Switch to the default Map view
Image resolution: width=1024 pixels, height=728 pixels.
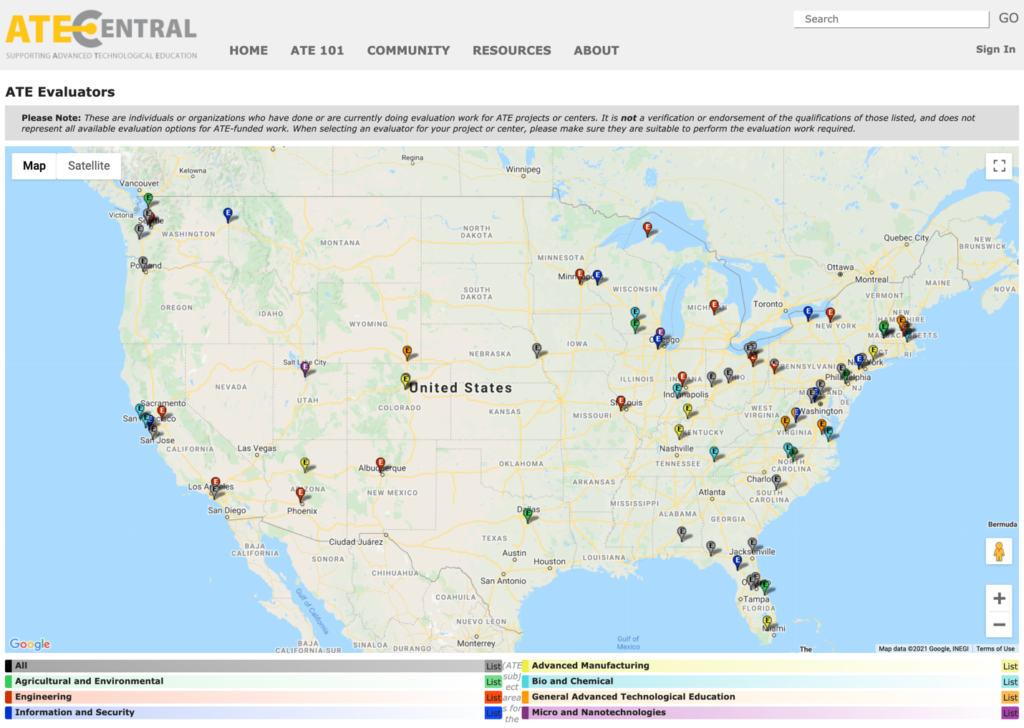tap(35, 166)
